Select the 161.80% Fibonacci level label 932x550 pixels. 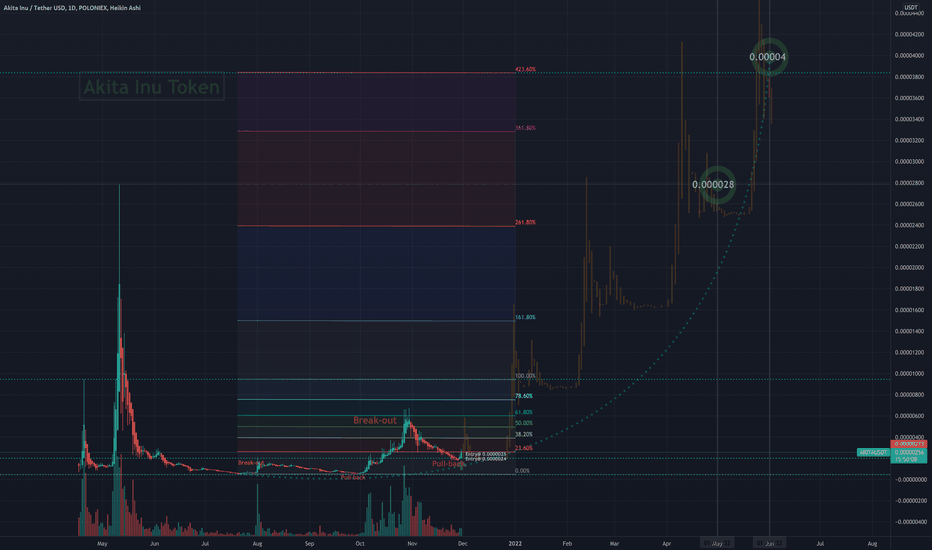click(x=525, y=318)
